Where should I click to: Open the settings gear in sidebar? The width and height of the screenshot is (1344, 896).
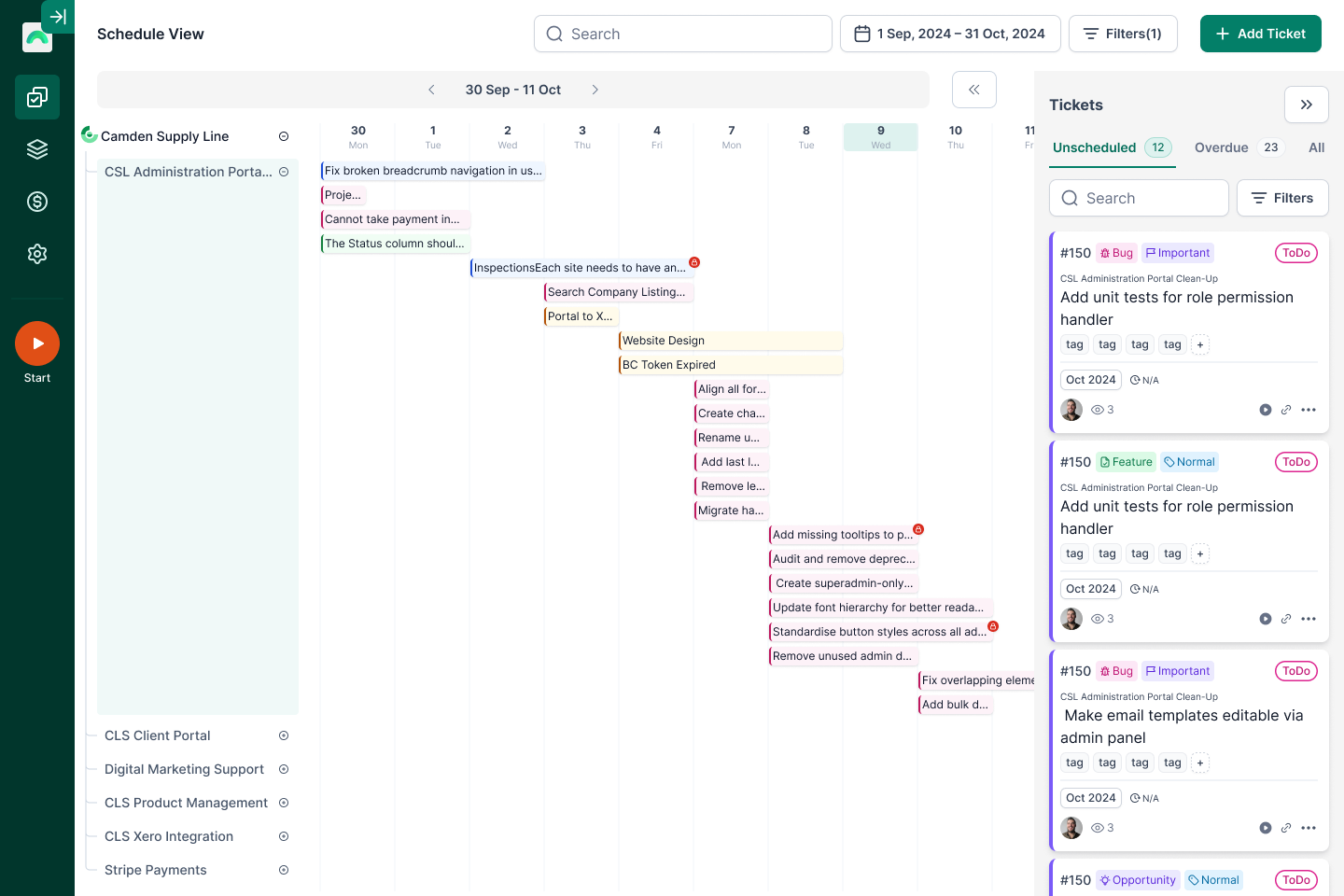click(37, 254)
